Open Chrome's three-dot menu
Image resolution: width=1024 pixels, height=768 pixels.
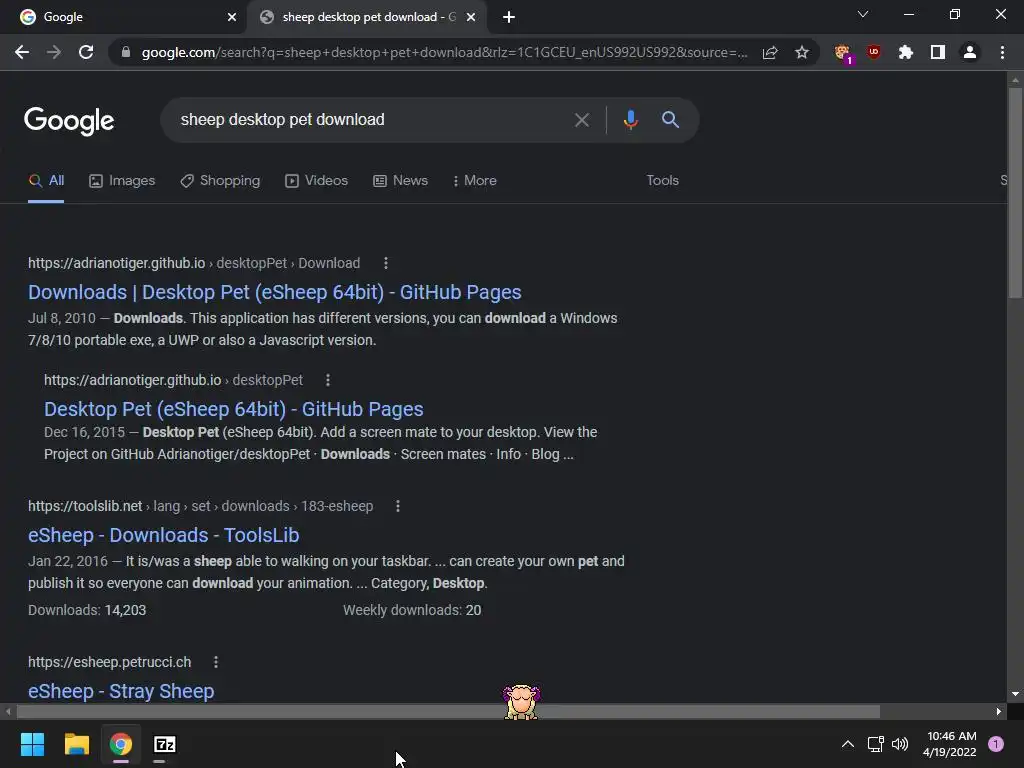tap(1002, 52)
